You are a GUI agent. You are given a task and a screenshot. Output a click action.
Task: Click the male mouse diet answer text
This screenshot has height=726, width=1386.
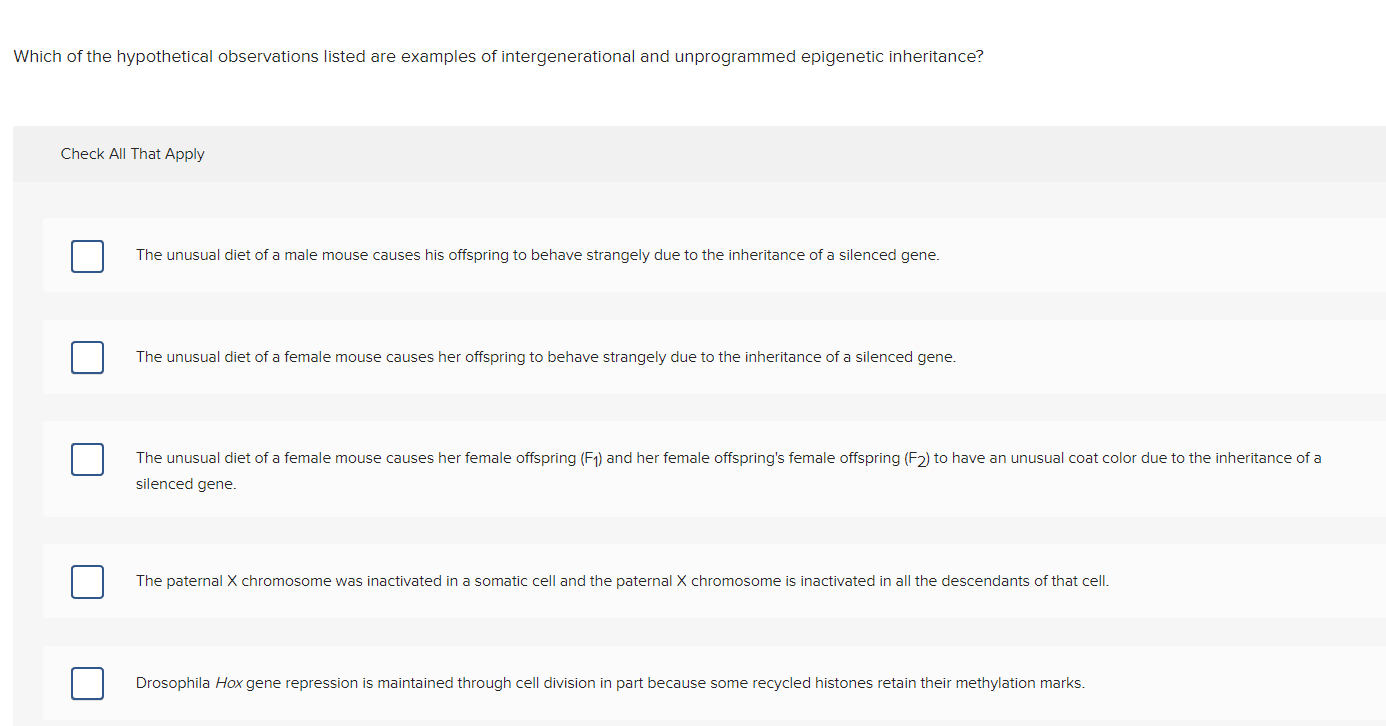[538, 255]
